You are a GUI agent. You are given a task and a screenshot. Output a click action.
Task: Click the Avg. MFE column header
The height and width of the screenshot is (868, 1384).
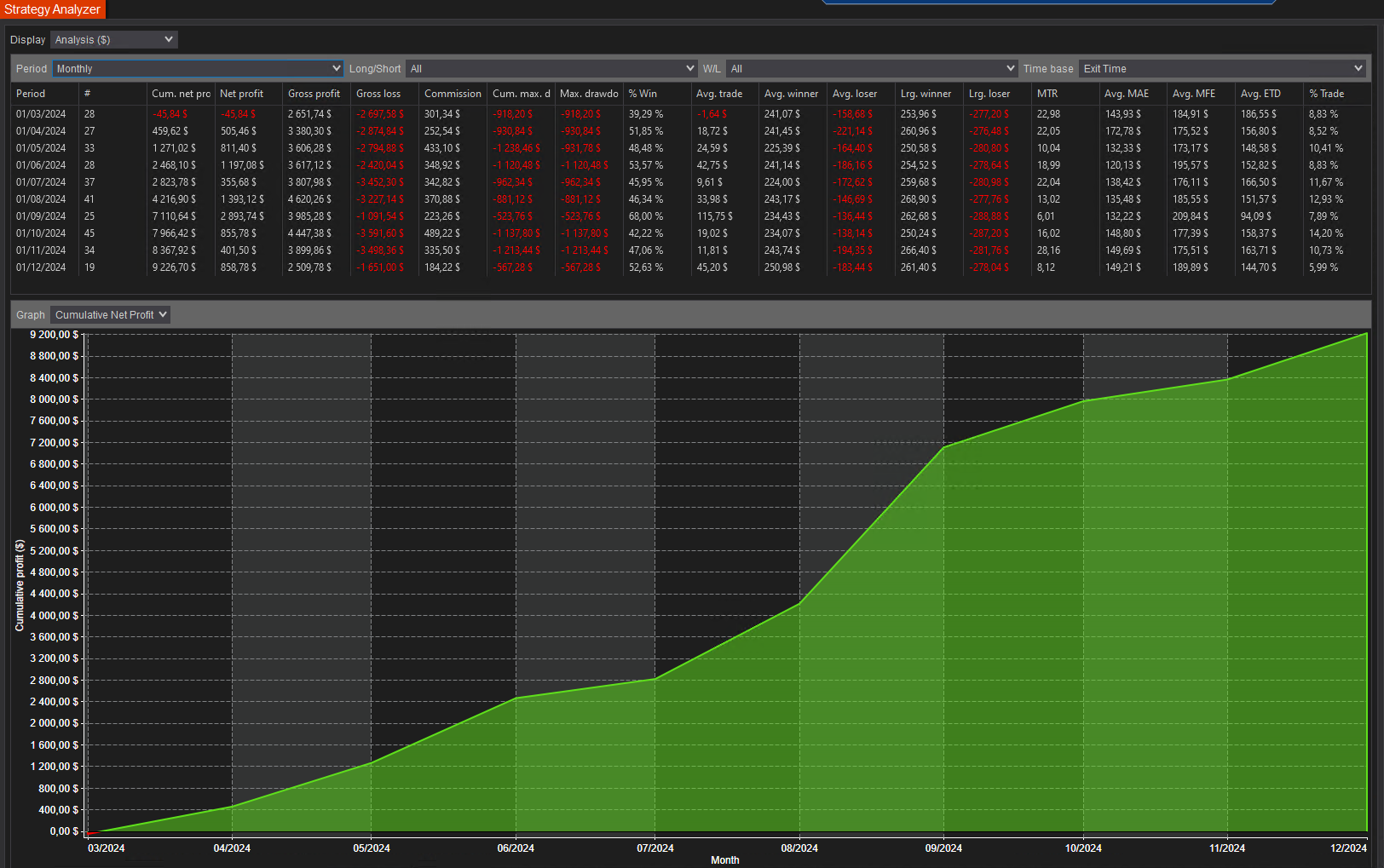(1202, 94)
